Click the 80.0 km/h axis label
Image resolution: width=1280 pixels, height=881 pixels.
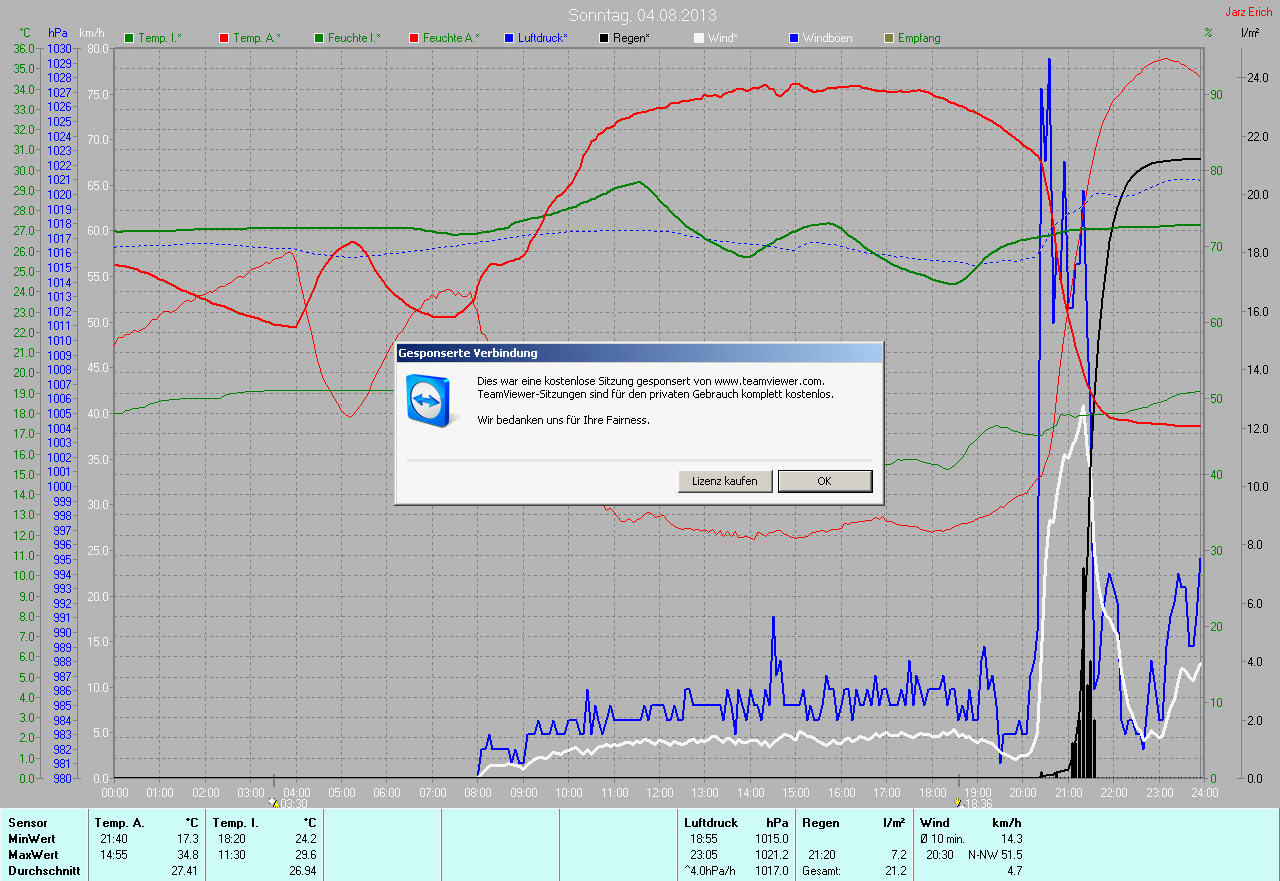98,48
